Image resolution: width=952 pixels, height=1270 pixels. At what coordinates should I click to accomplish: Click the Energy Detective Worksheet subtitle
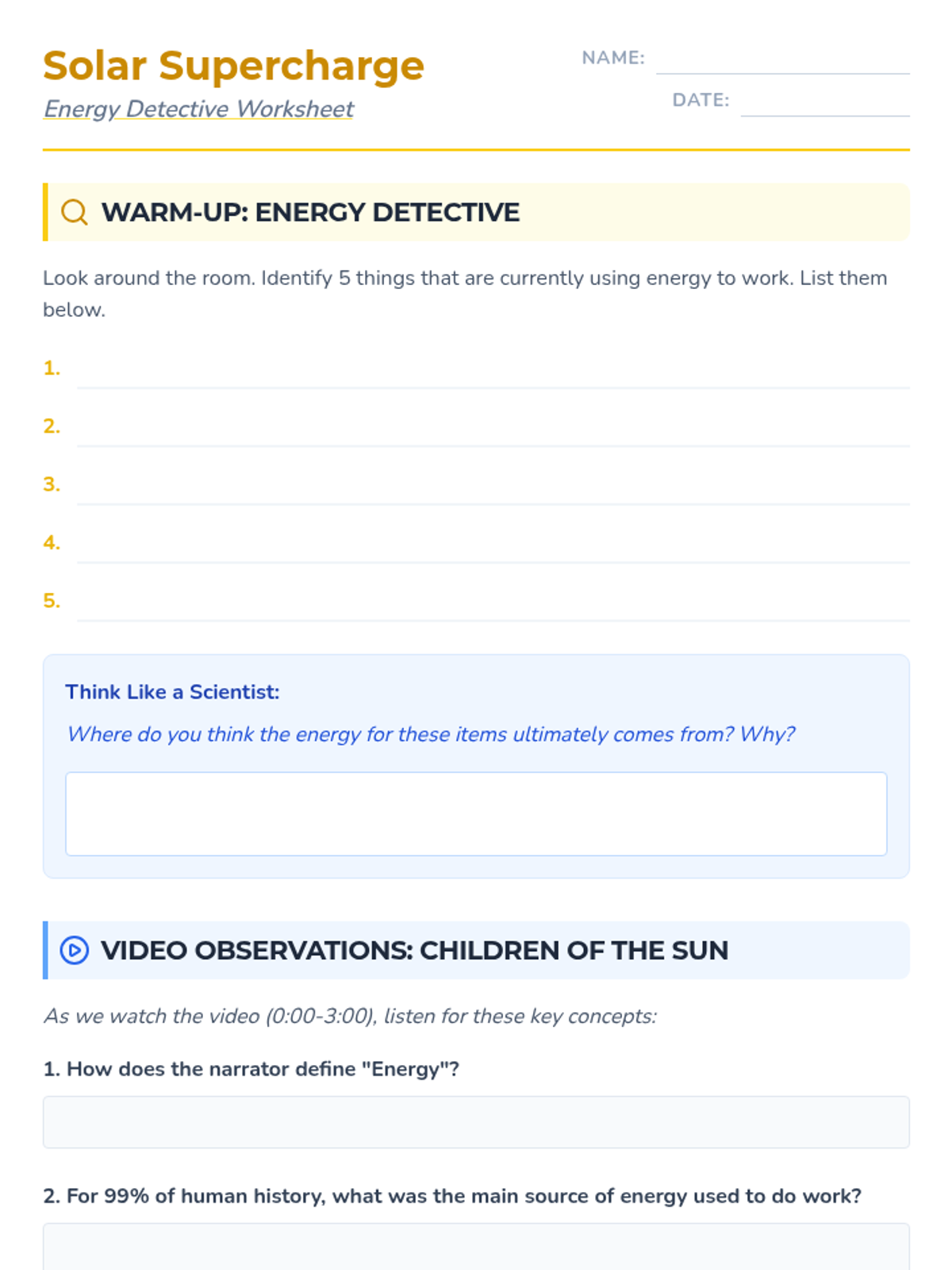198,109
